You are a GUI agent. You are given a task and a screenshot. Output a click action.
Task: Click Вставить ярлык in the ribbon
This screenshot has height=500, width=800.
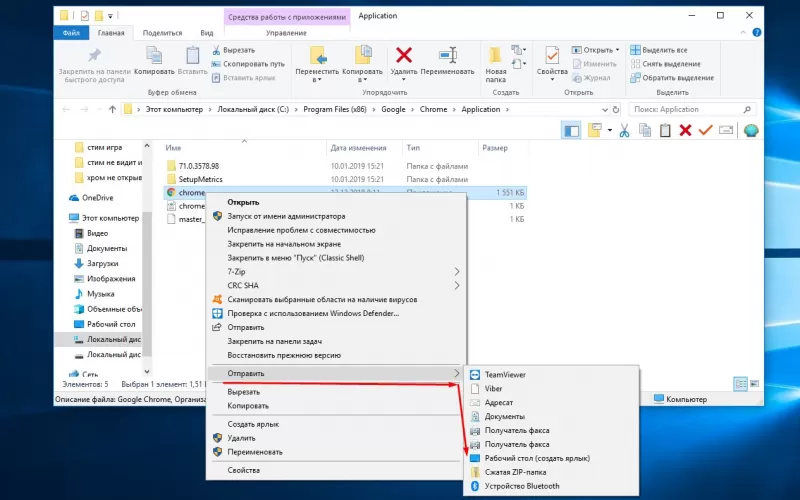(244, 78)
